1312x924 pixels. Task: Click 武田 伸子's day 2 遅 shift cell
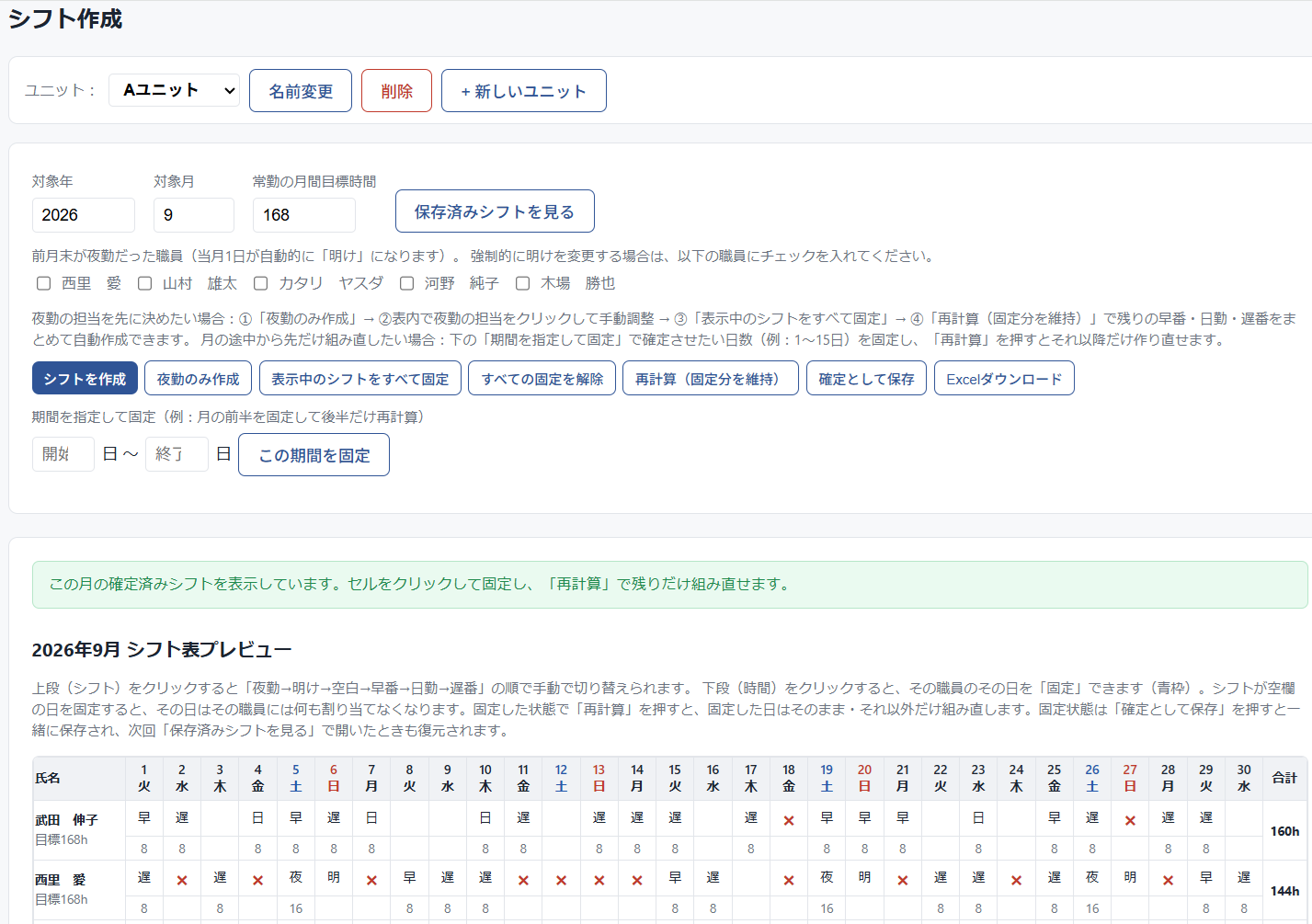click(182, 818)
